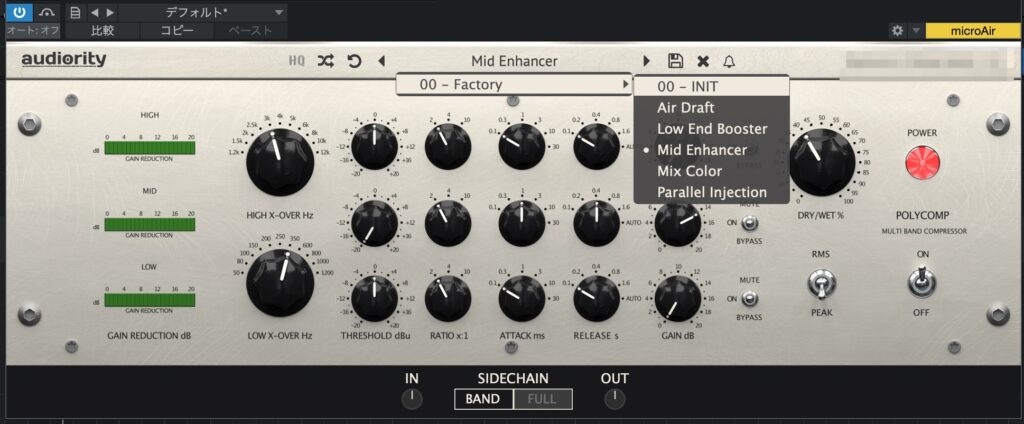
Task: Open notifications via the bell icon
Action: 728,61
